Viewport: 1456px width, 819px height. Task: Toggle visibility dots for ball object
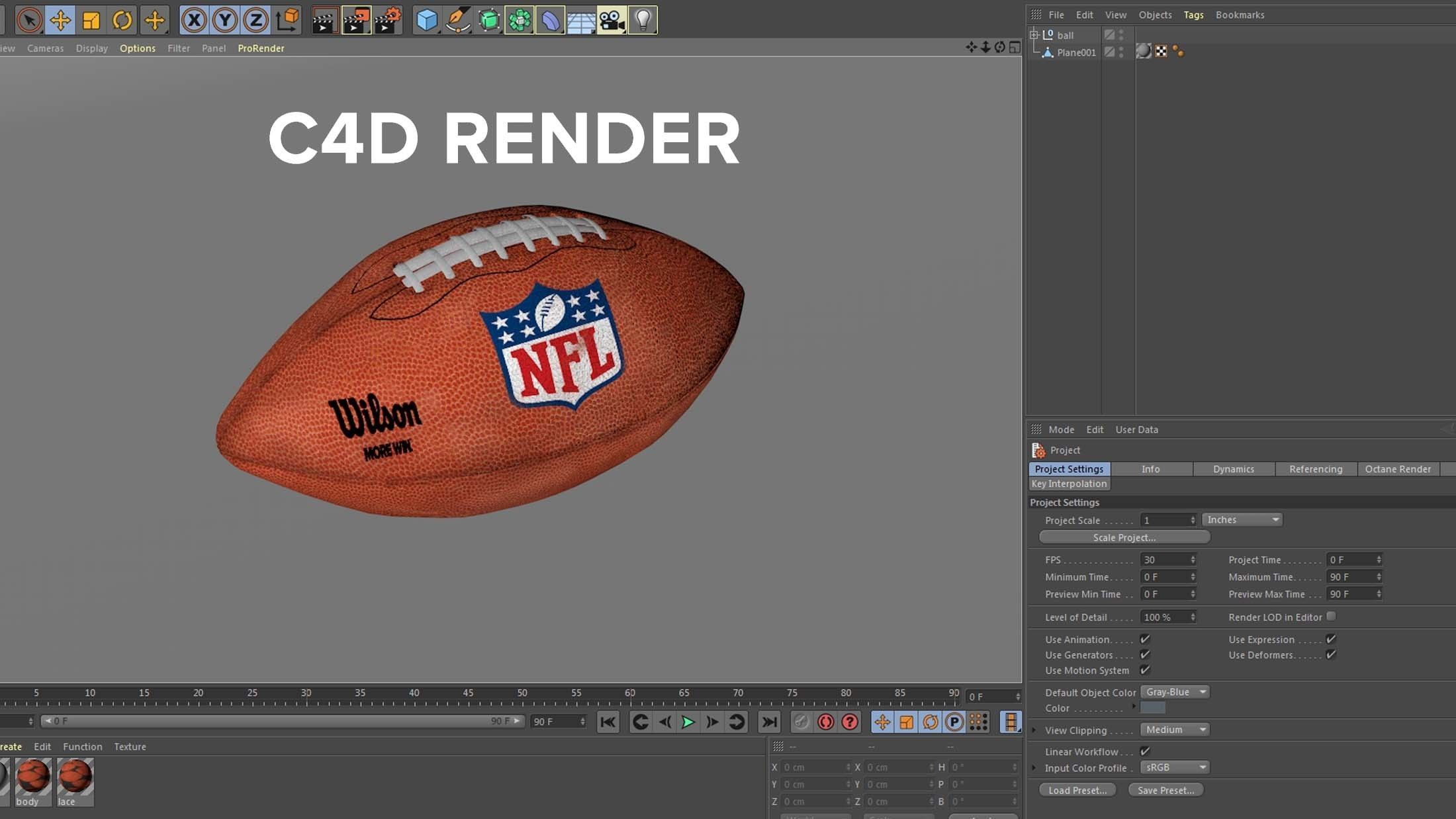point(1121,34)
